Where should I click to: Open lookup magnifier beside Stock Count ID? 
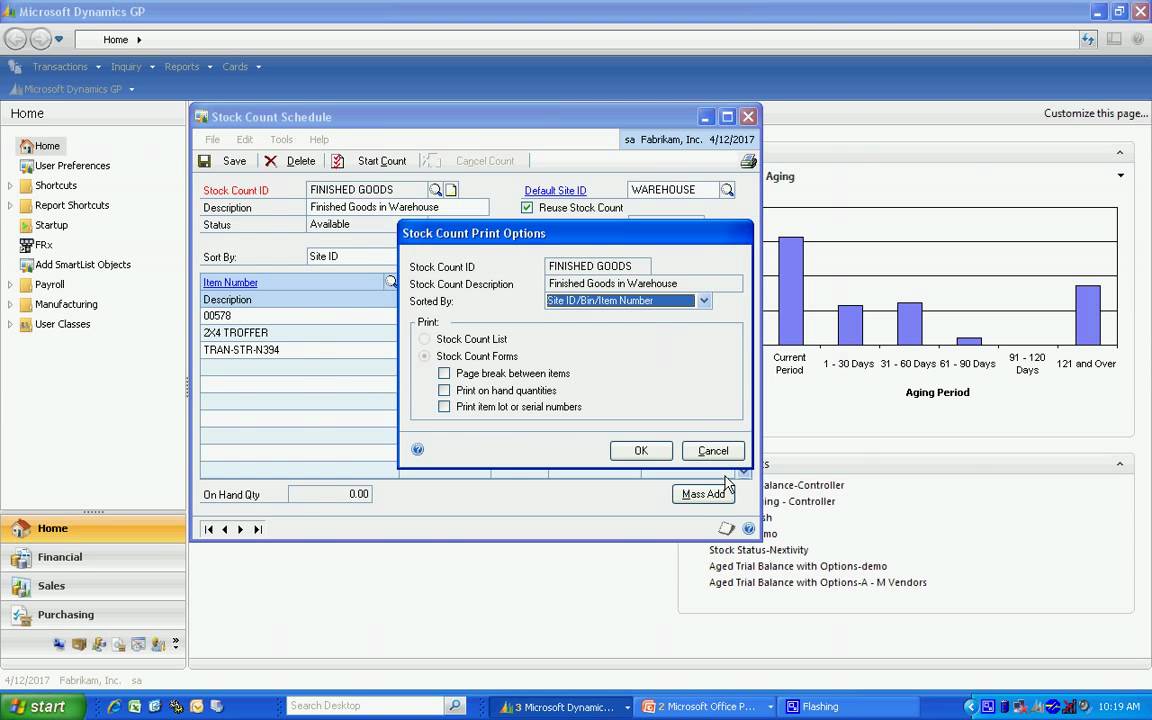point(436,190)
